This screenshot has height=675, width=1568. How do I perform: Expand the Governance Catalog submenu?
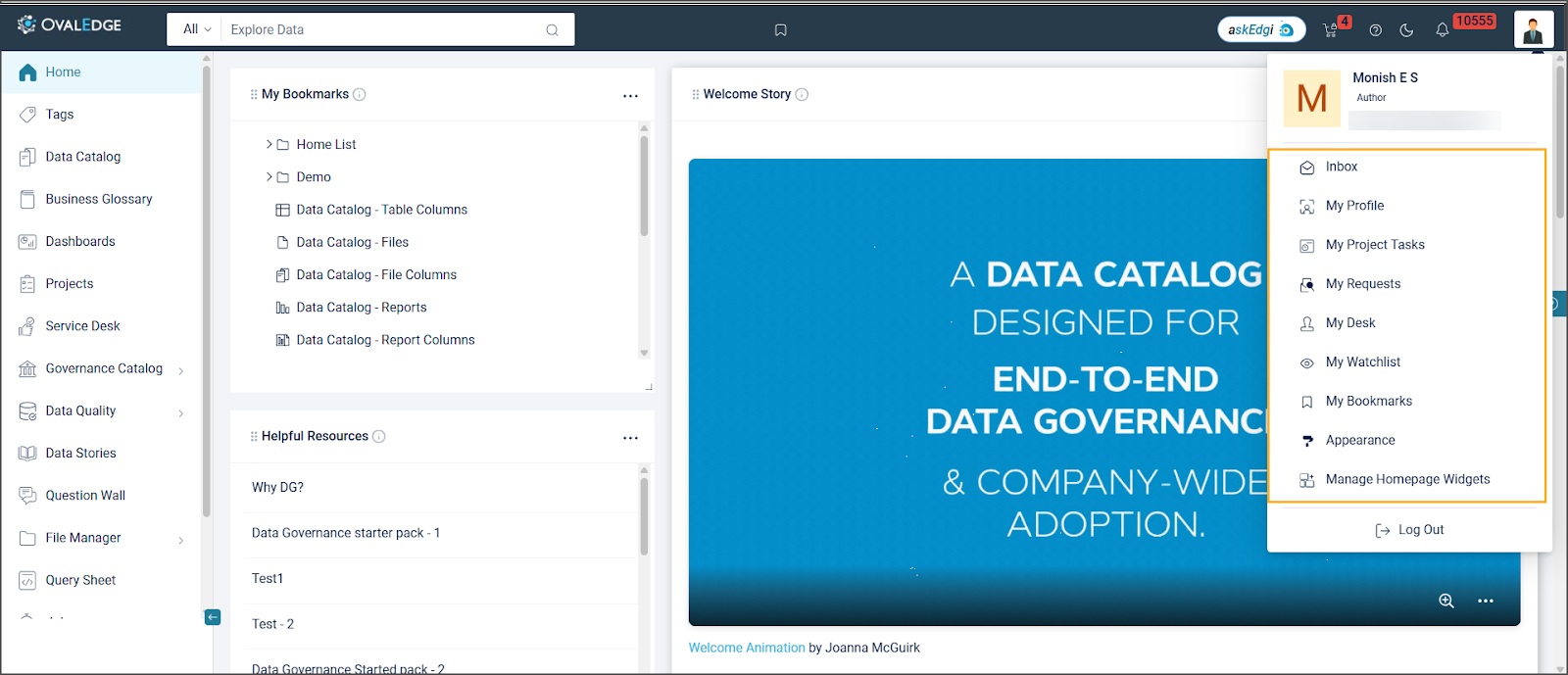pyautogui.click(x=181, y=370)
